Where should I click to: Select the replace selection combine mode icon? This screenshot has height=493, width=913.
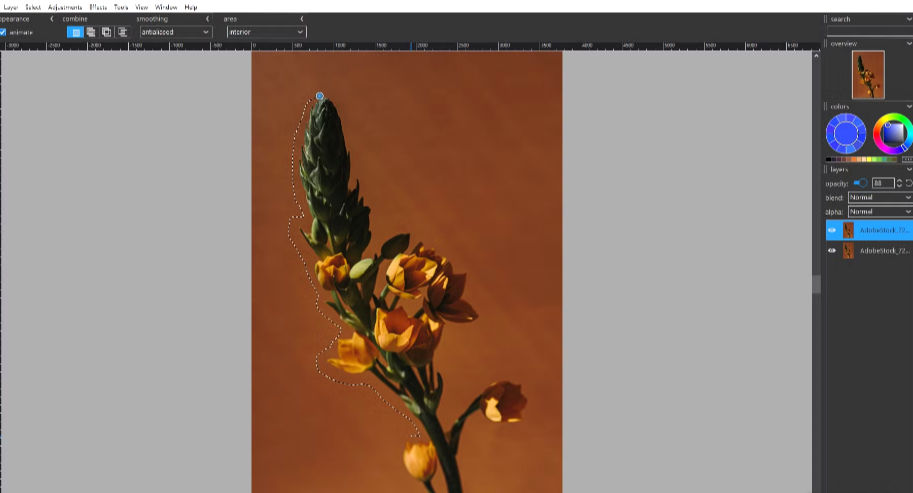pyautogui.click(x=75, y=32)
